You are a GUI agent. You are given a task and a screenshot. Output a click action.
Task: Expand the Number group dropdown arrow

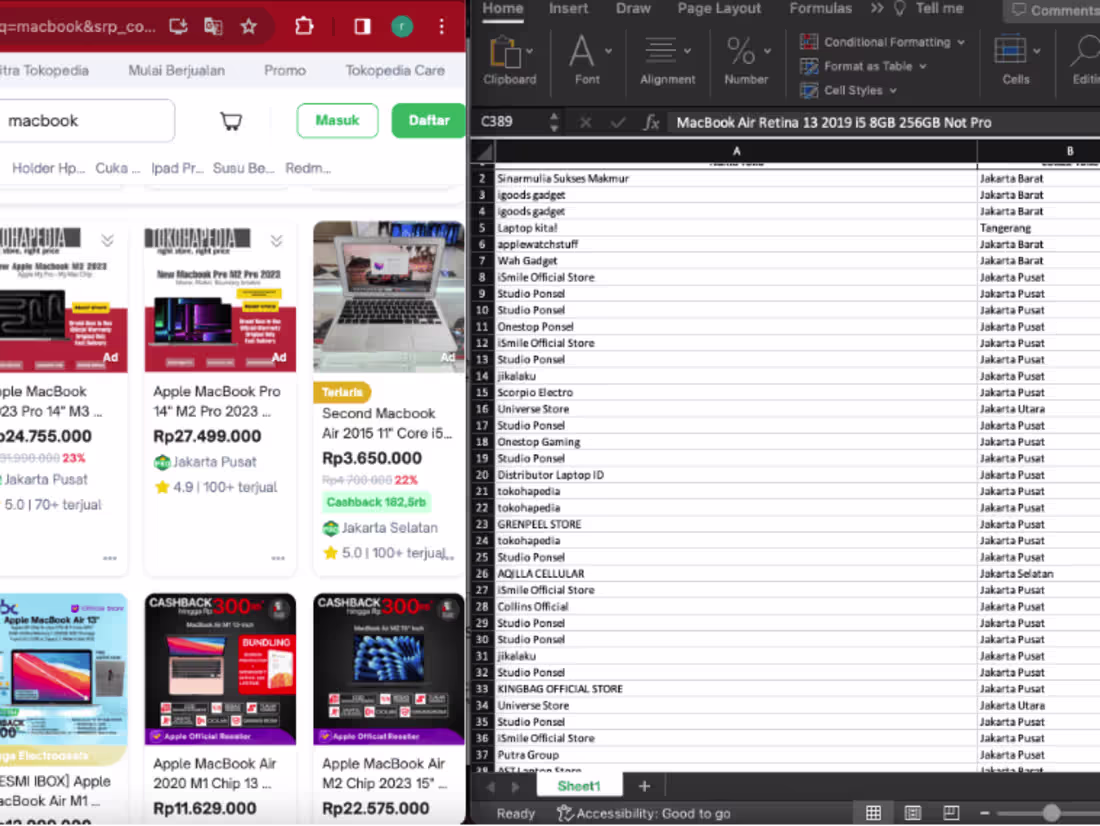coord(767,51)
